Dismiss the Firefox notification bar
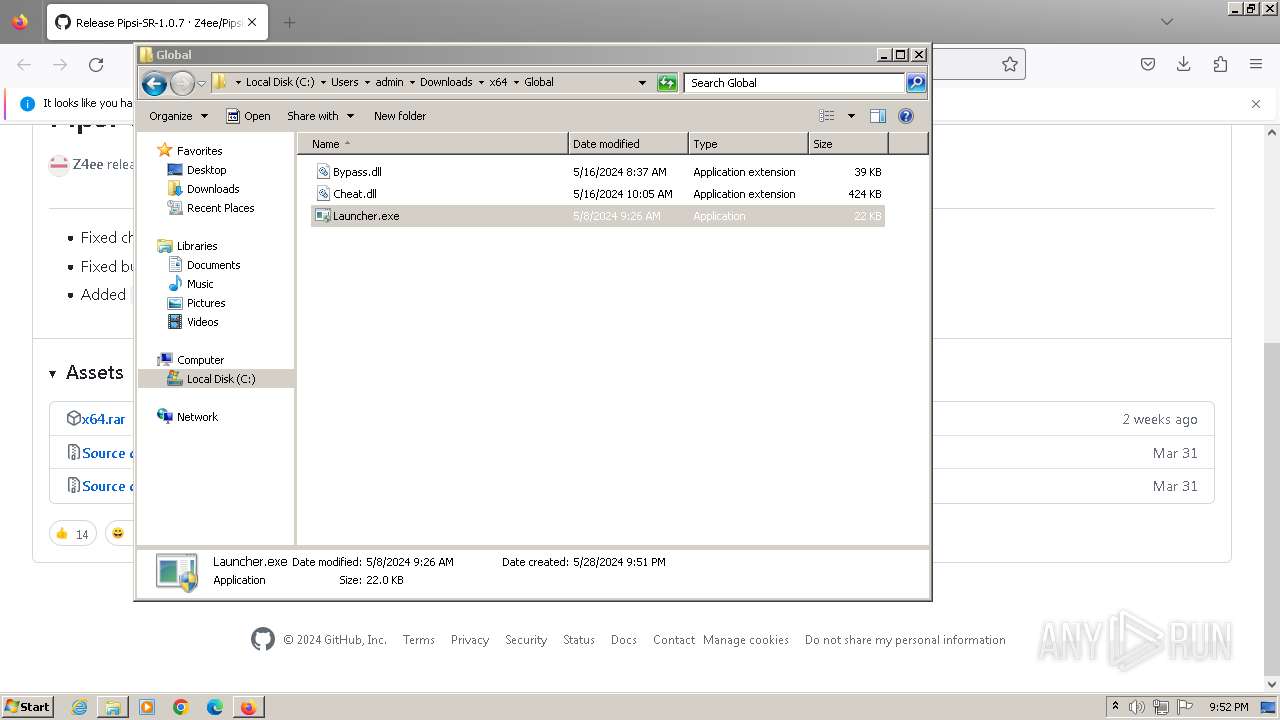Screen dimensions: 1280x720 1256,103
